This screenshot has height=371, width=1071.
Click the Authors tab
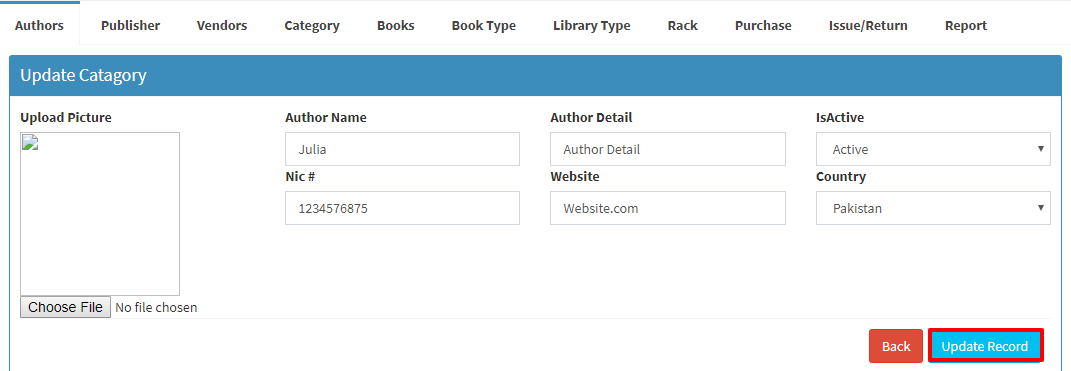pyautogui.click(x=40, y=25)
